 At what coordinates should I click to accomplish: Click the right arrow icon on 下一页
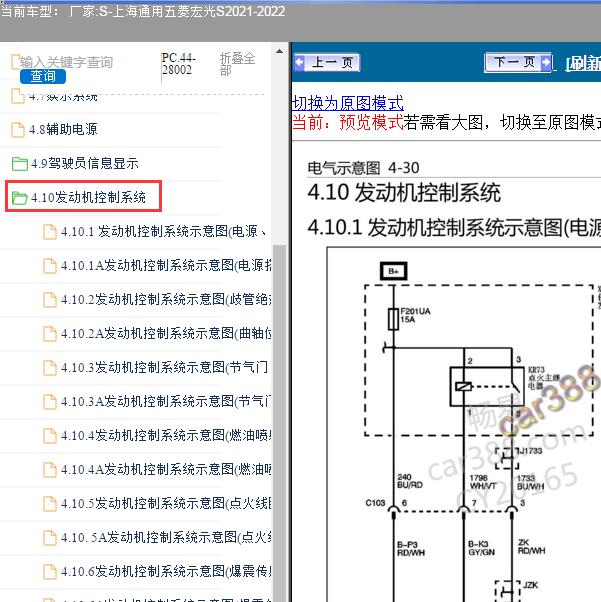[546, 62]
